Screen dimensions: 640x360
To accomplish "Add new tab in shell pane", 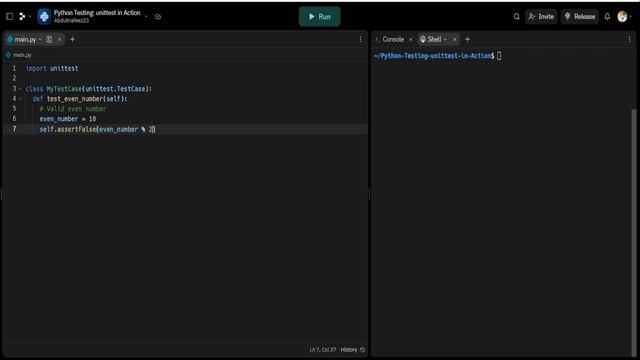I will pos(467,39).
